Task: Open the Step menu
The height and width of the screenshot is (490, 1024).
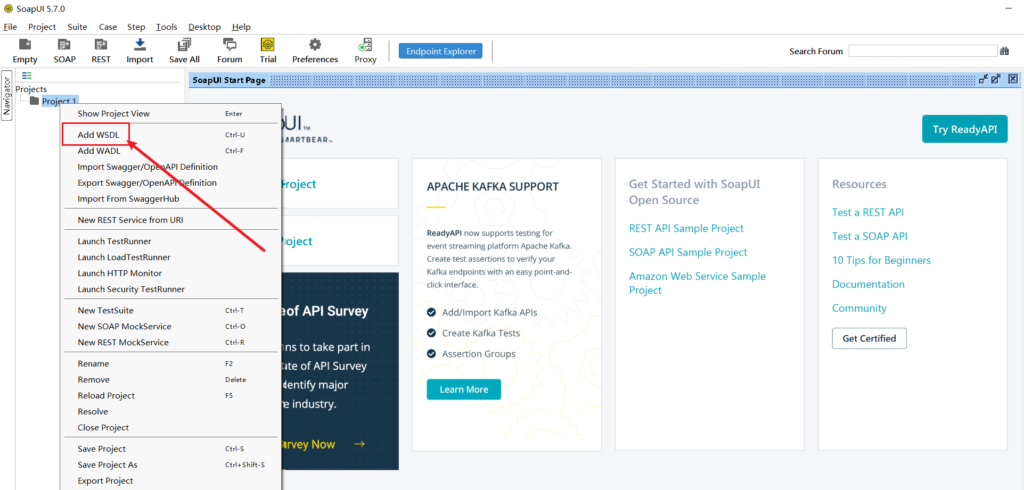Action: tap(136, 27)
